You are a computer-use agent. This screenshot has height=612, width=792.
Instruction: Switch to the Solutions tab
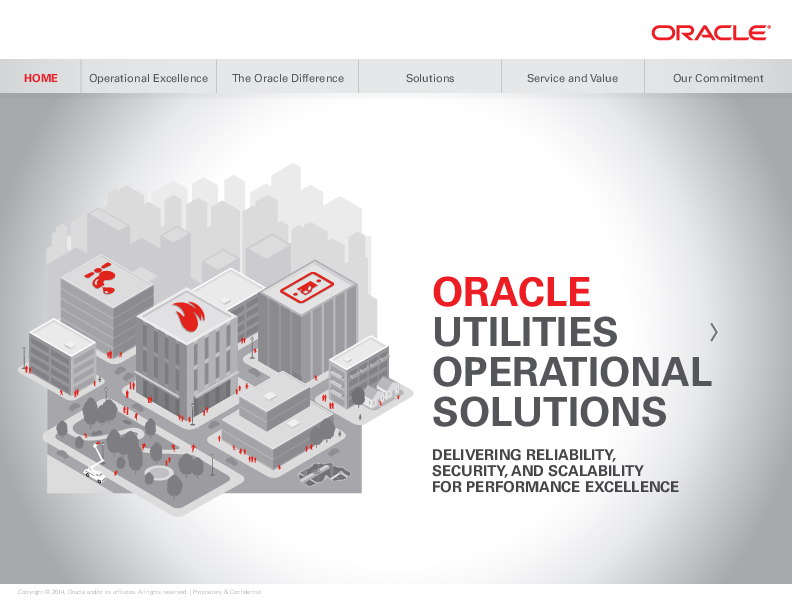pos(430,78)
